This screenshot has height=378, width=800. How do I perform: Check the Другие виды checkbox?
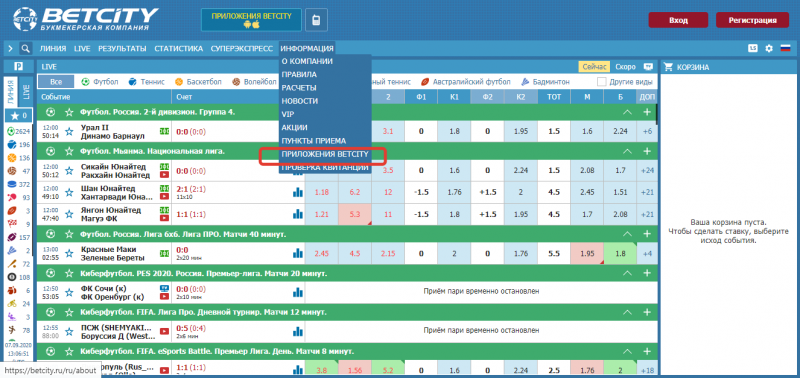pos(602,82)
